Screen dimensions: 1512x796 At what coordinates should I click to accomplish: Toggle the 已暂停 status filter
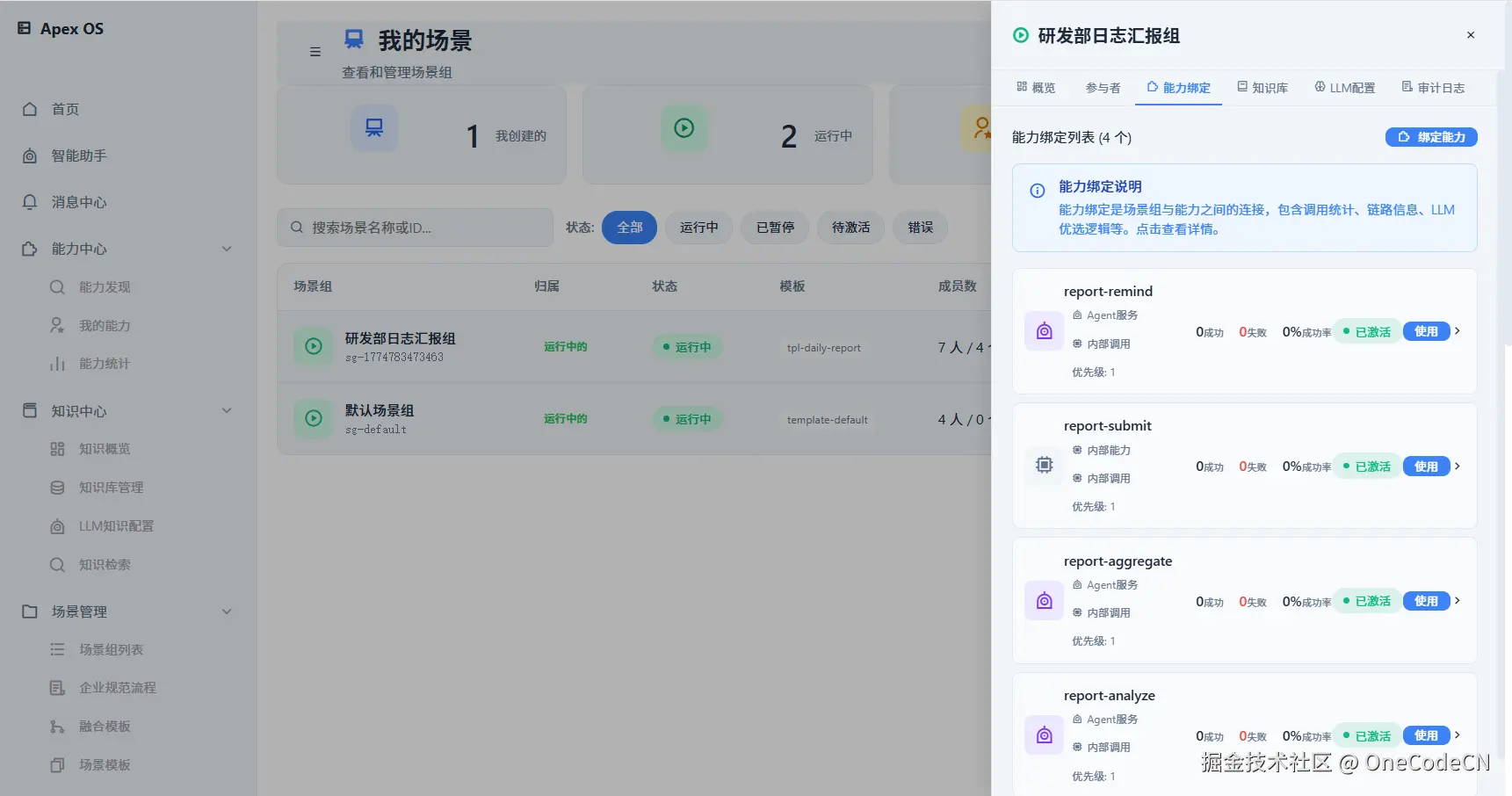tap(774, 228)
